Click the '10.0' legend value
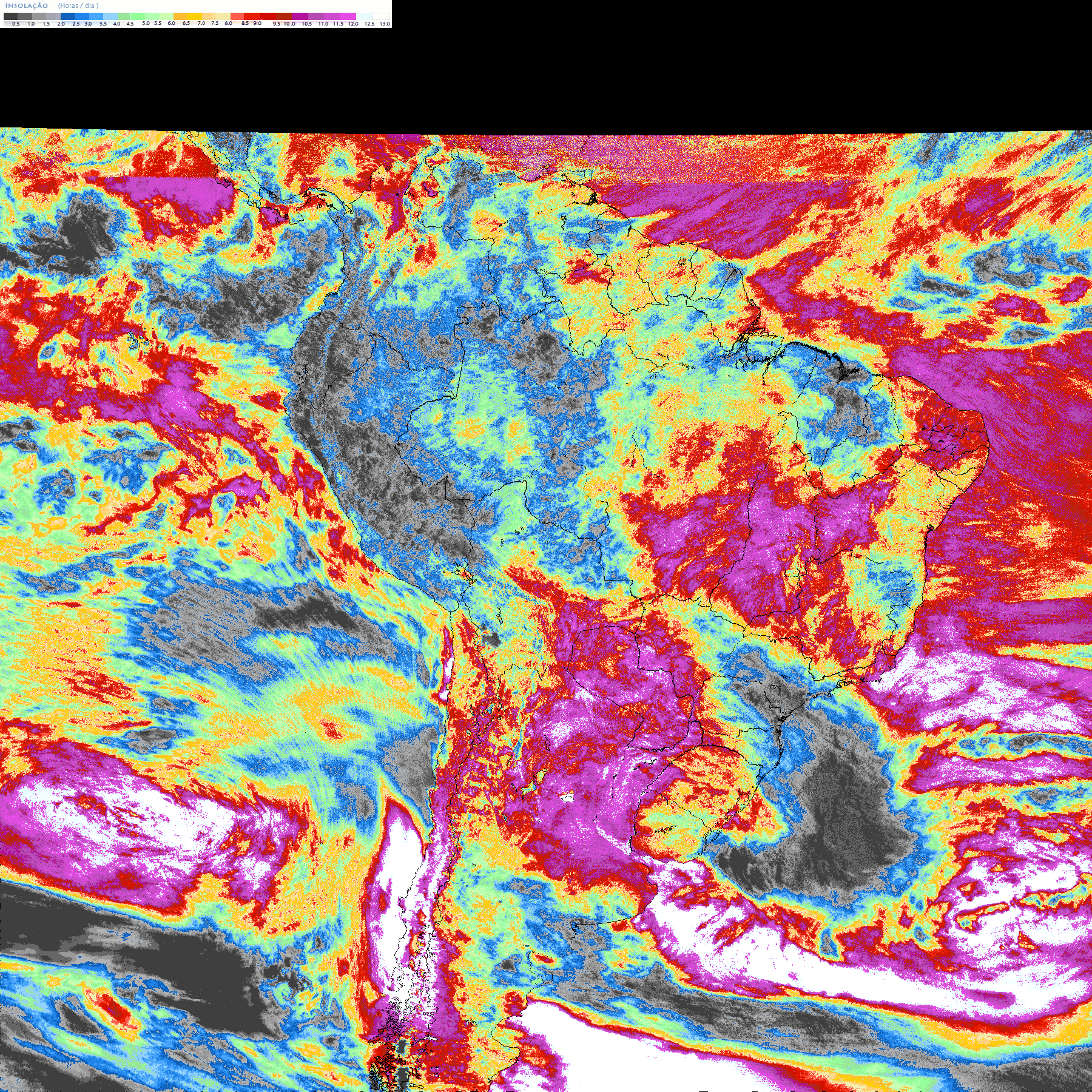The image size is (1092, 1092). [289, 24]
